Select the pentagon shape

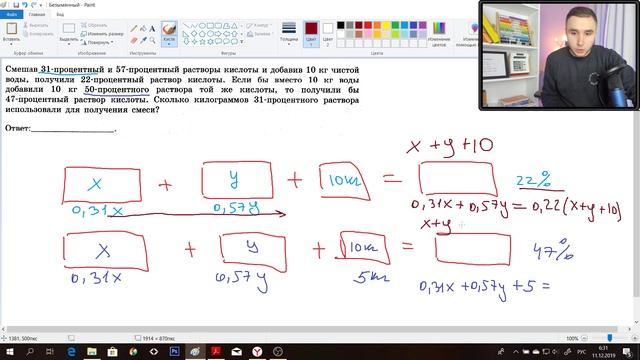(x=202, y=33)
